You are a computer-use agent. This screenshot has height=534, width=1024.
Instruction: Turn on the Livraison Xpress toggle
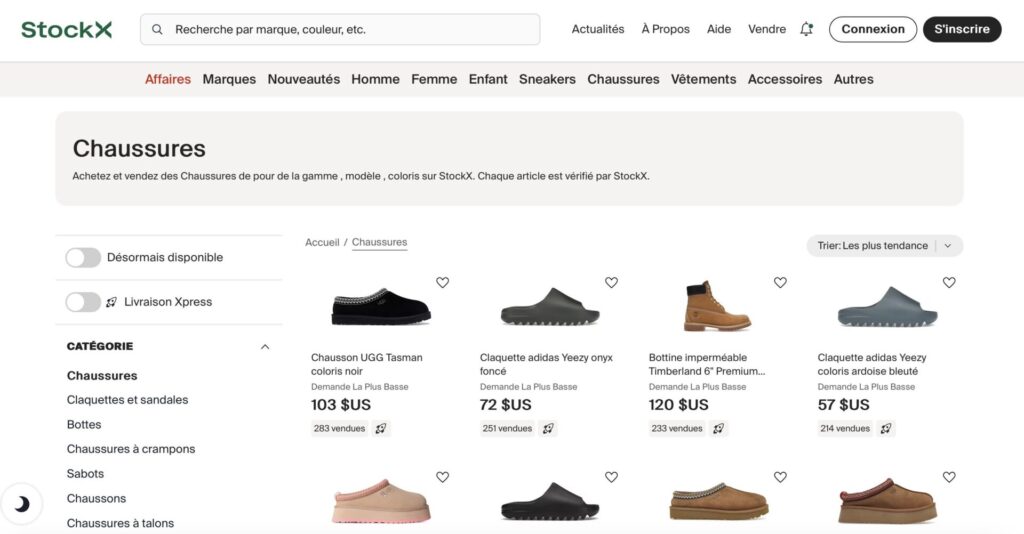pos(83,302)
